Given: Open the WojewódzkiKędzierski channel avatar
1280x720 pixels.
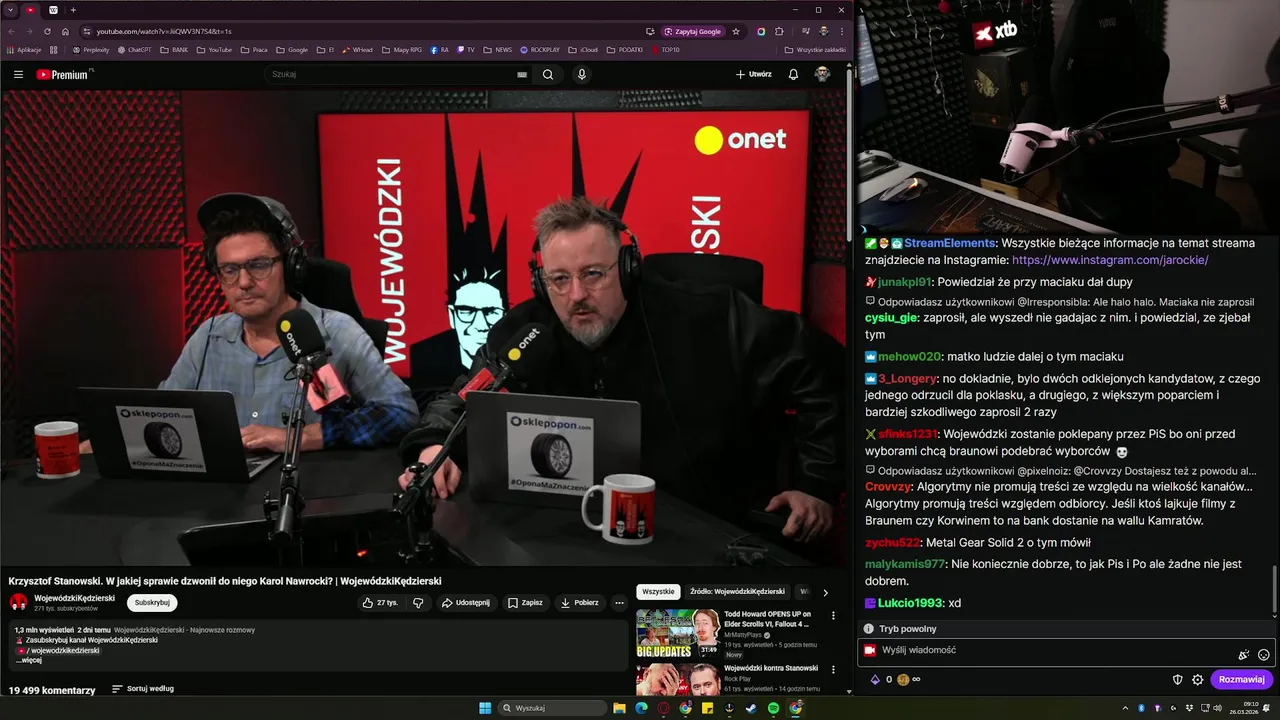Looking at the screenshot, I should pos(18,602).
